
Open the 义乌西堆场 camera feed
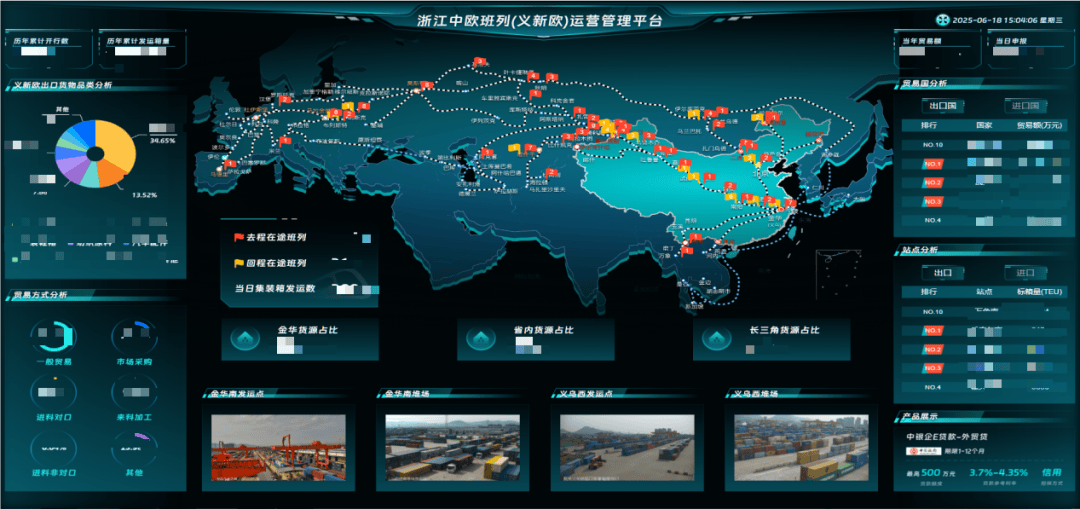pos(794,446)
